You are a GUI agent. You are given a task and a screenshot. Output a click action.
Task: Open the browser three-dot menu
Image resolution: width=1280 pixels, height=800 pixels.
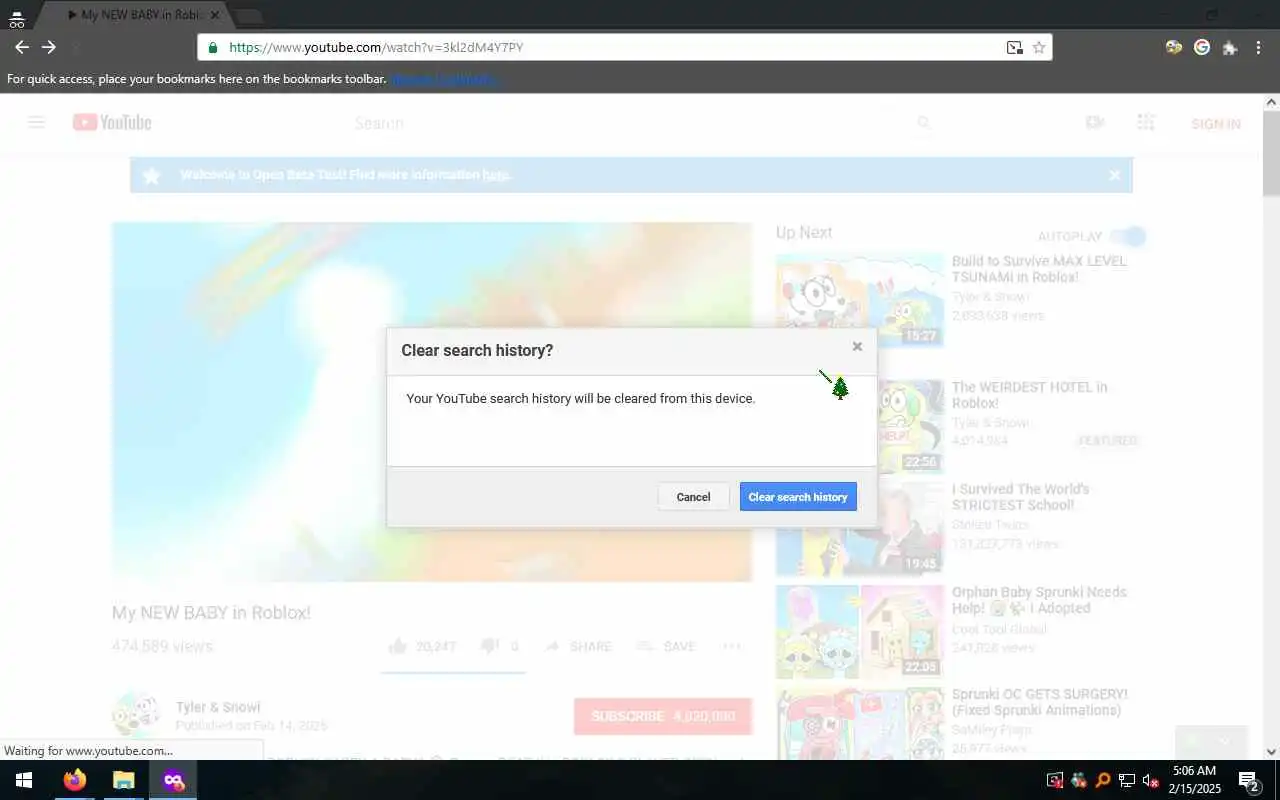pos(1258,47)
